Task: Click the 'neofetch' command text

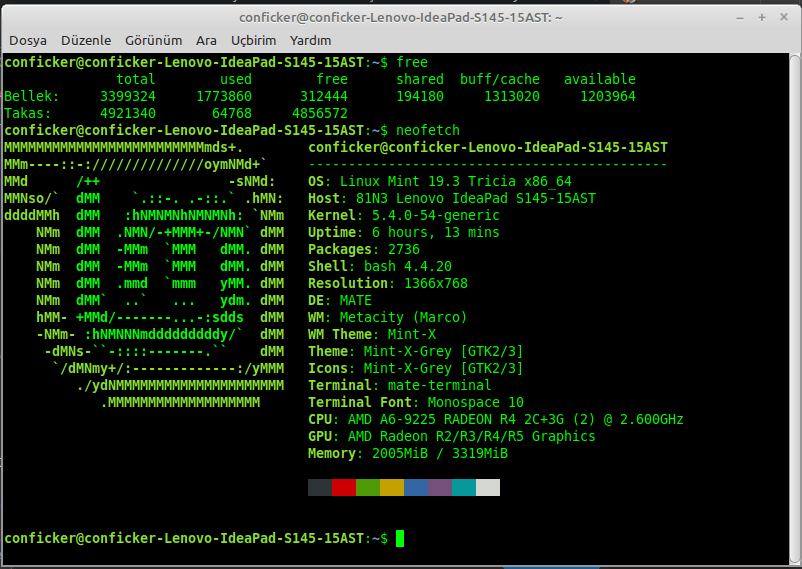Action: tap(428, 130)
